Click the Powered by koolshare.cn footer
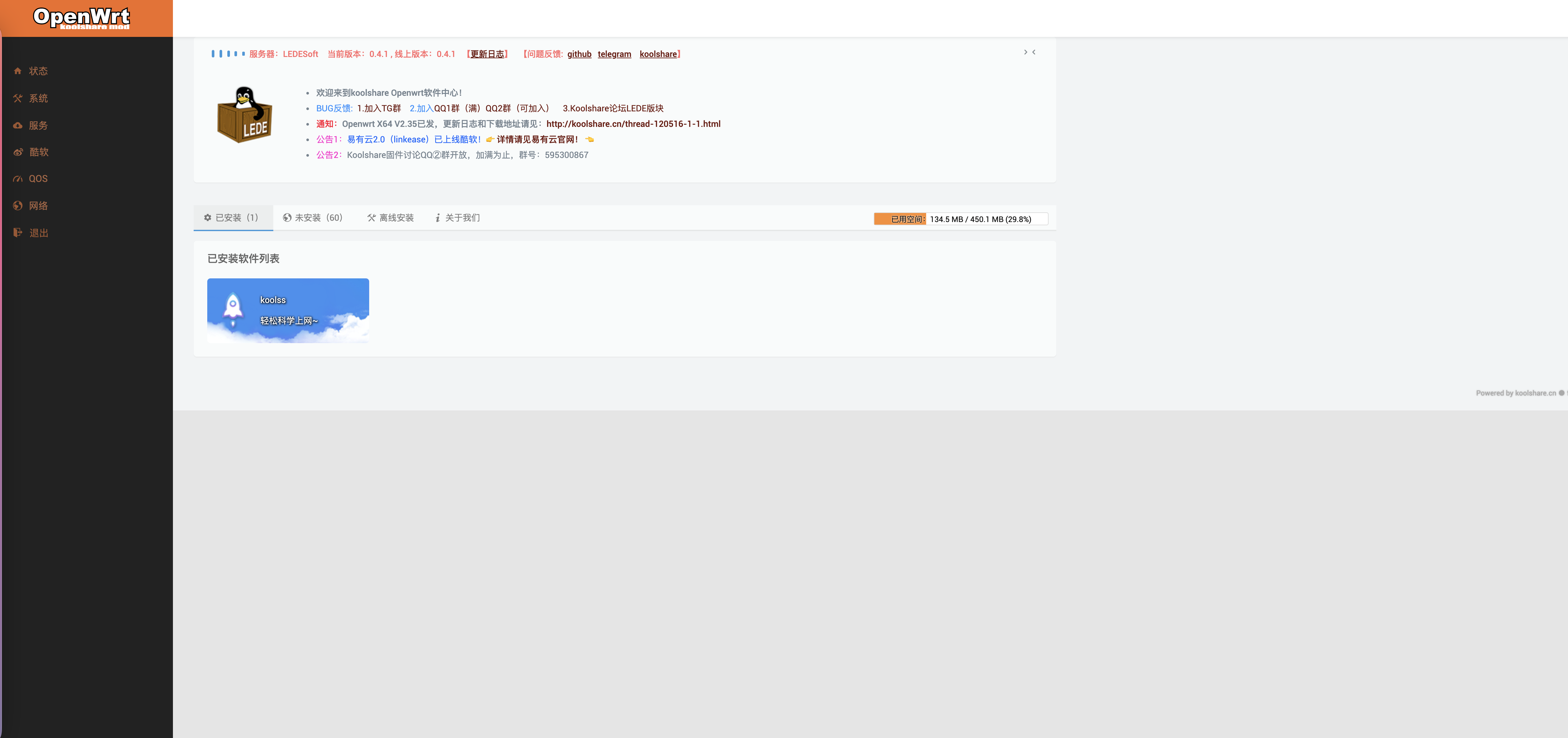 coord(1516,393)
